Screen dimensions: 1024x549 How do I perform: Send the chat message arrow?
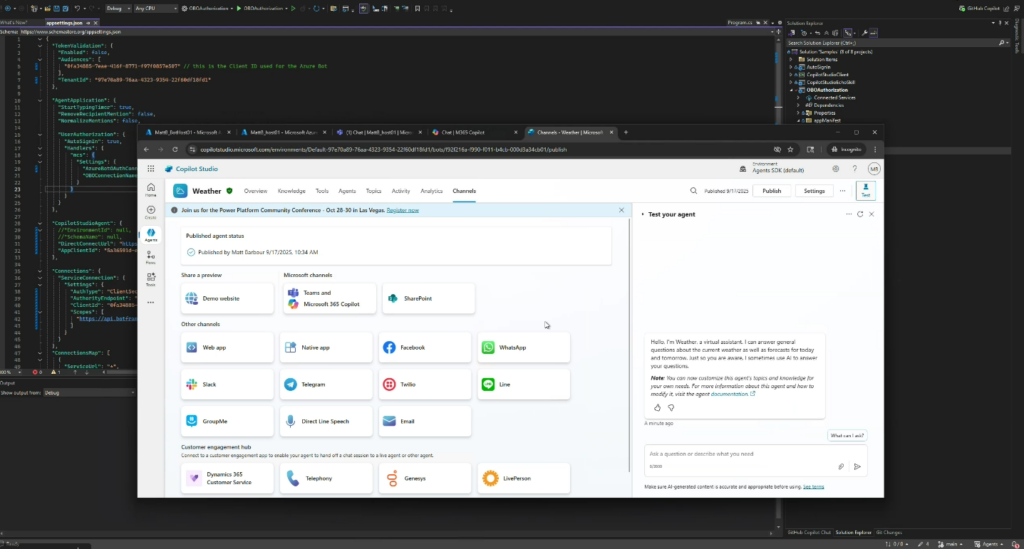click(857, 467)
